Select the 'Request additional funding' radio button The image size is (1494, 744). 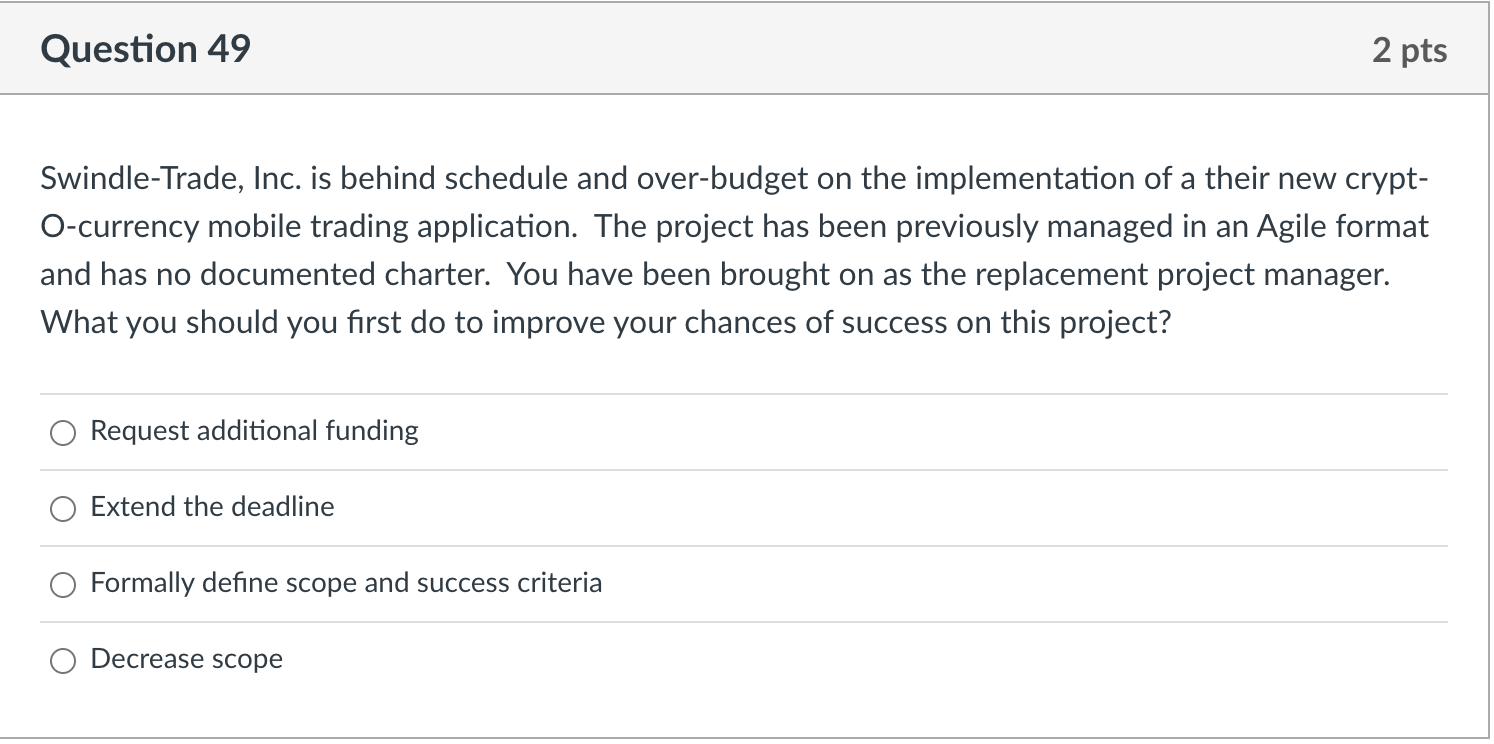(x=63, y=432)
